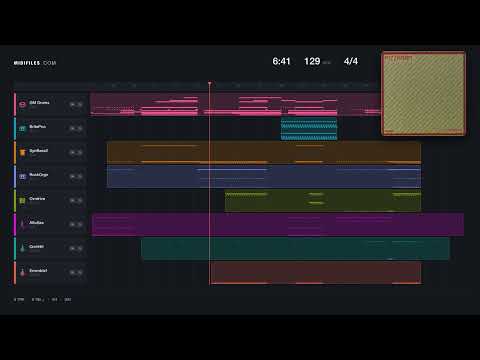Mute the AltoSax track

tap(72, 224)
